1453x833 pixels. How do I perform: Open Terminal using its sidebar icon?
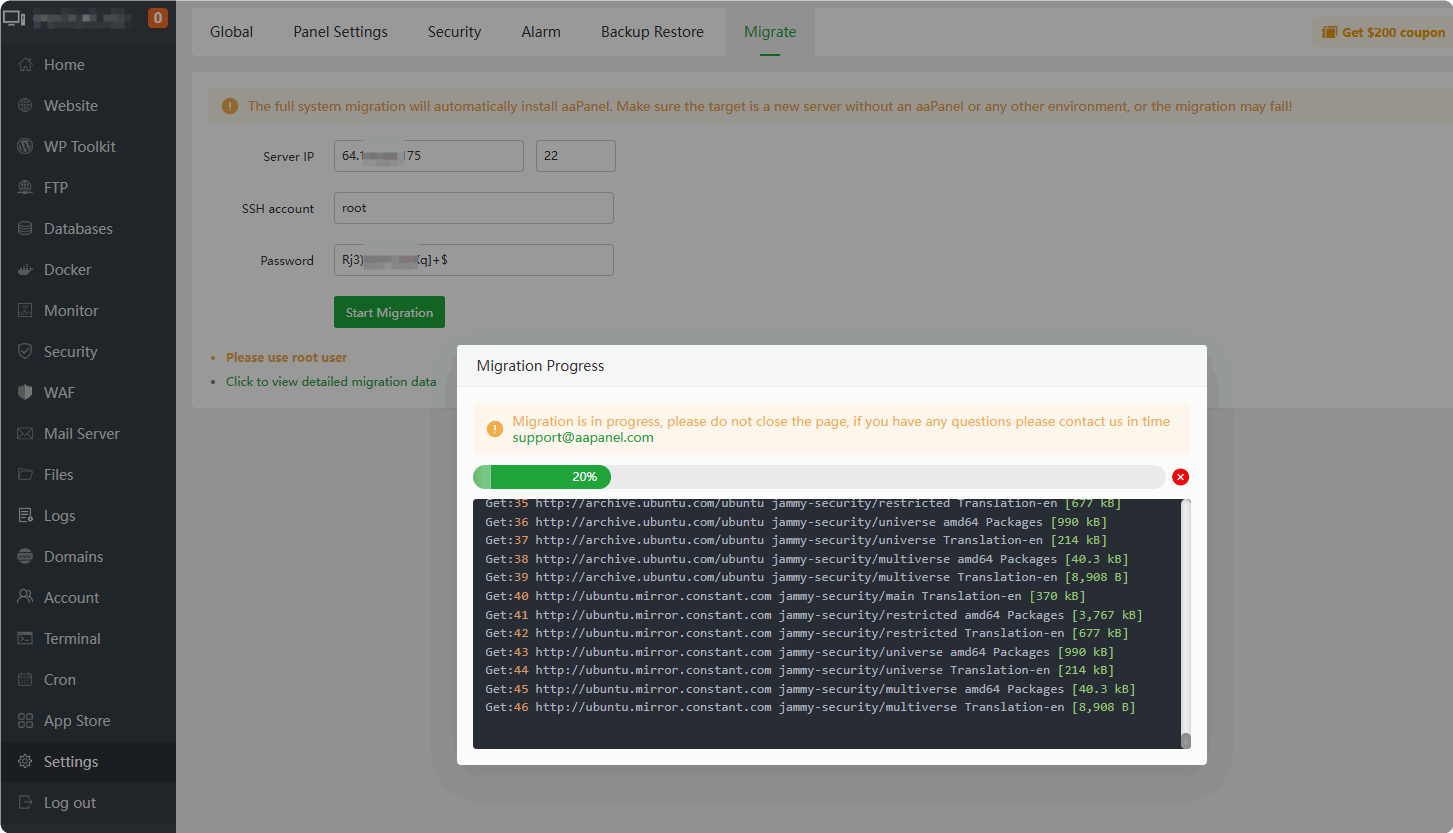click(25, 639)
